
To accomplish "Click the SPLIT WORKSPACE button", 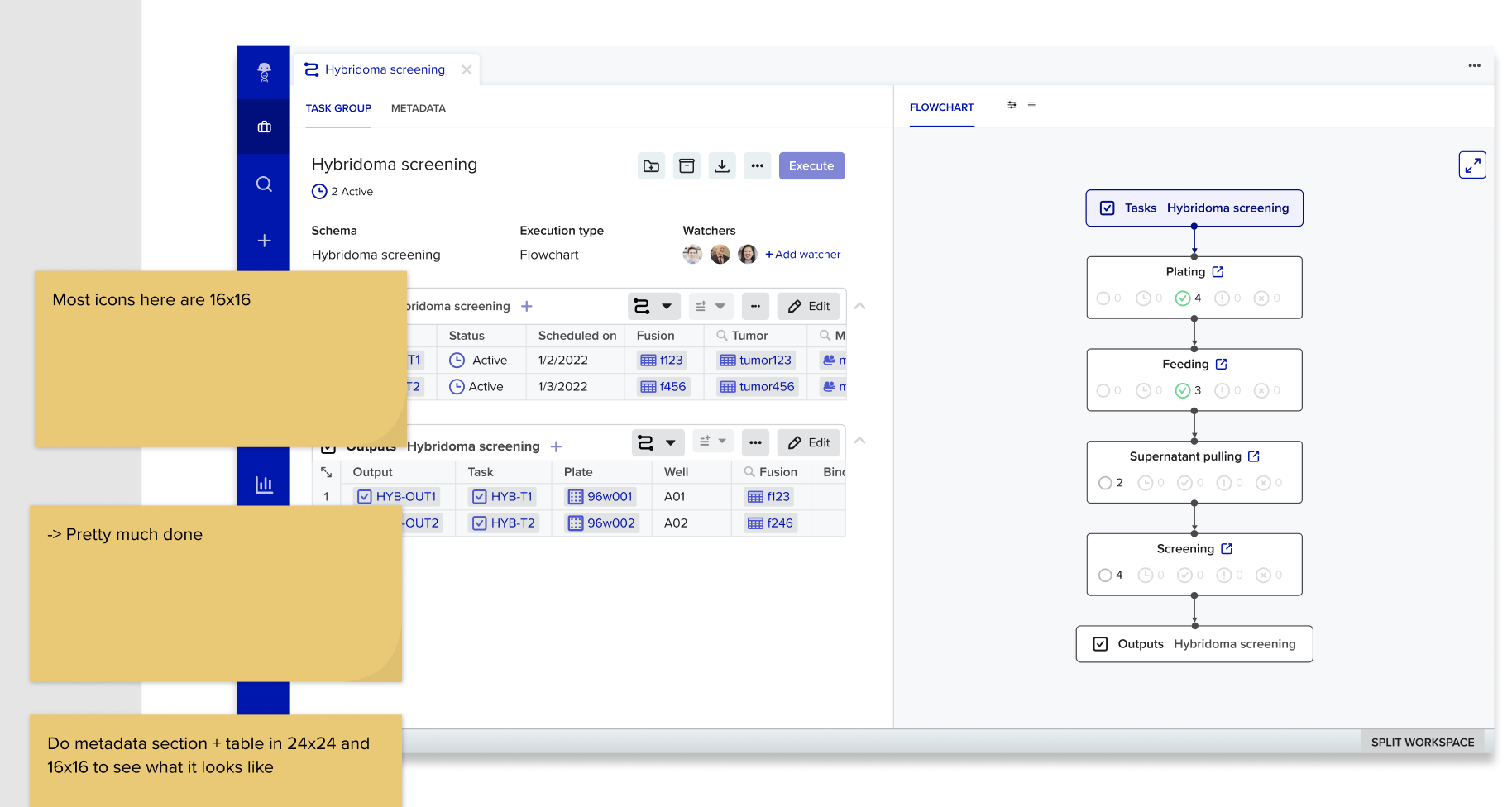I will pyautogui.click(x=1423, y=743).
